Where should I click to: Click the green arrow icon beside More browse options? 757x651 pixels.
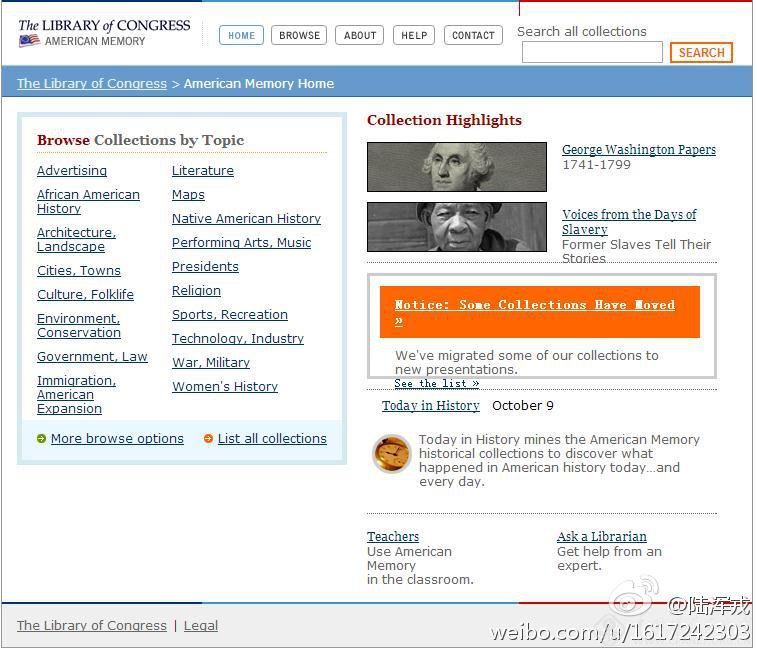click(x=41, y=439)
